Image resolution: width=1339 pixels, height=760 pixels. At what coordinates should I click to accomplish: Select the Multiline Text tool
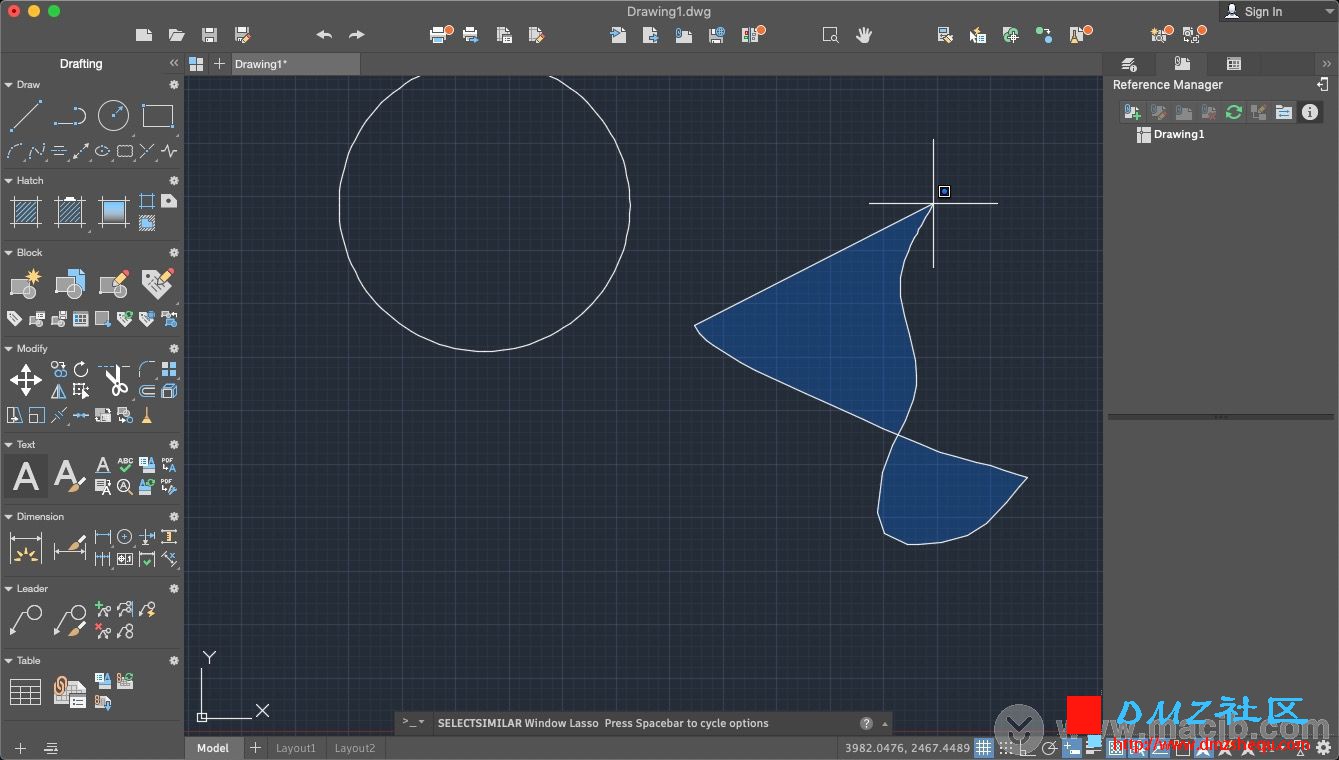(x=25, y=476)
